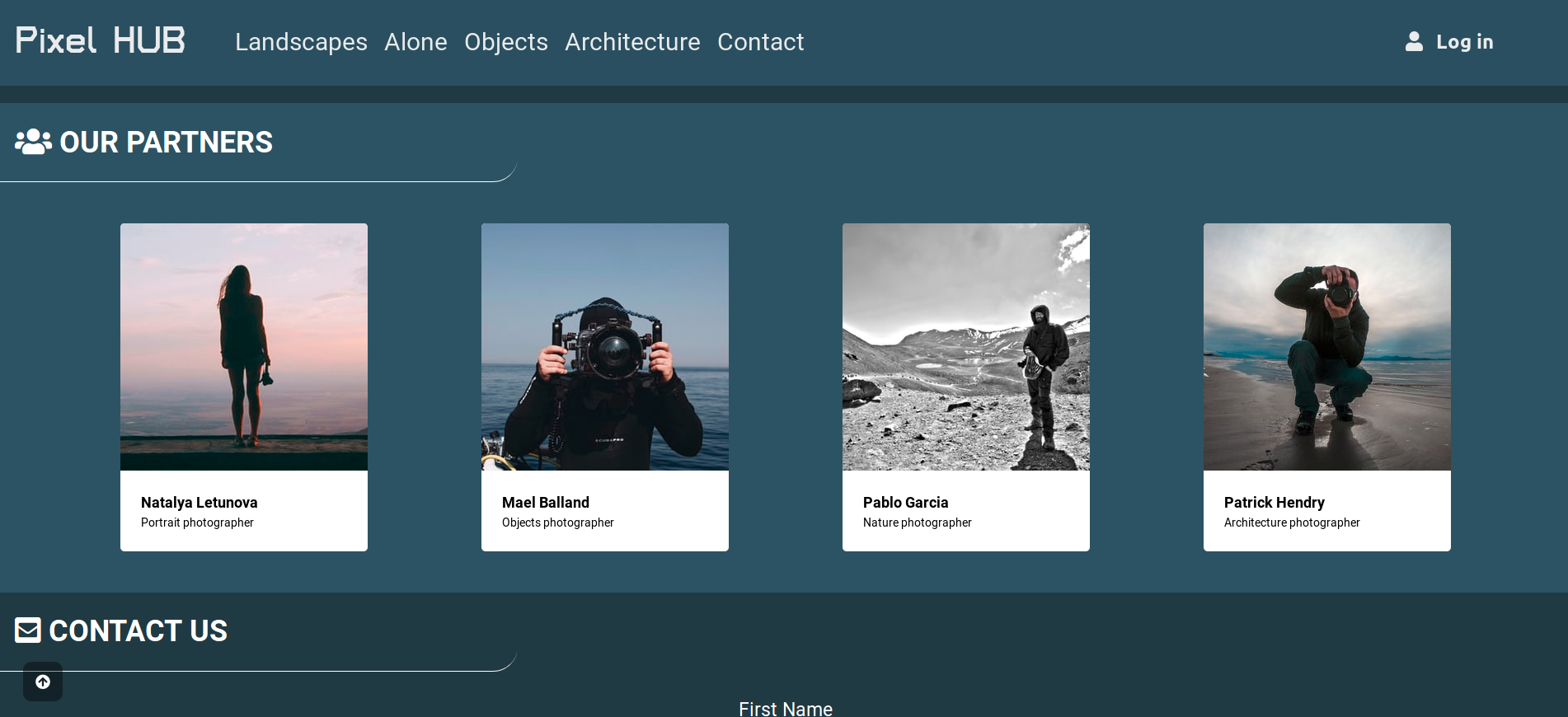Select the name Natalya Letunova
Image resolution: width=1568 pixels, height=717 pixels.
(x=200, y=503)
